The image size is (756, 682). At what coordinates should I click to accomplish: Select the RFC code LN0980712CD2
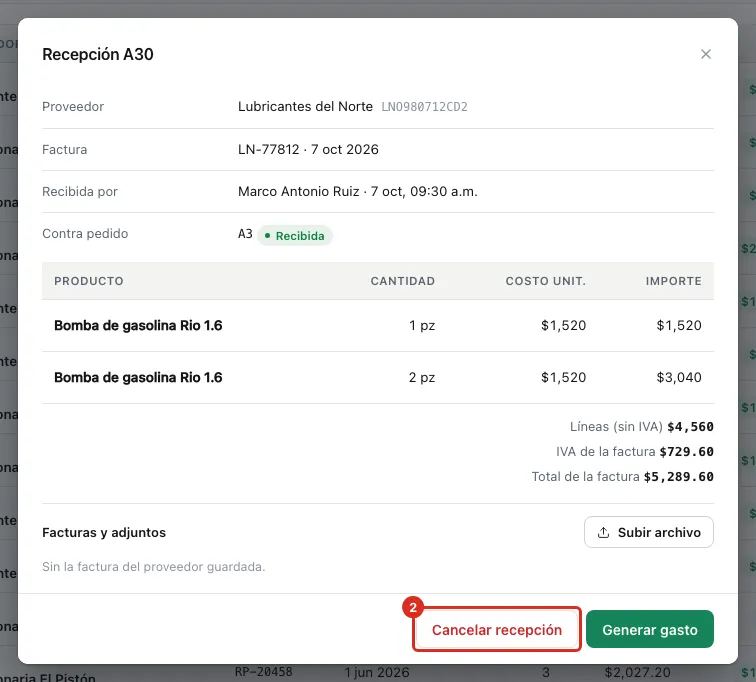coord(424,107)
